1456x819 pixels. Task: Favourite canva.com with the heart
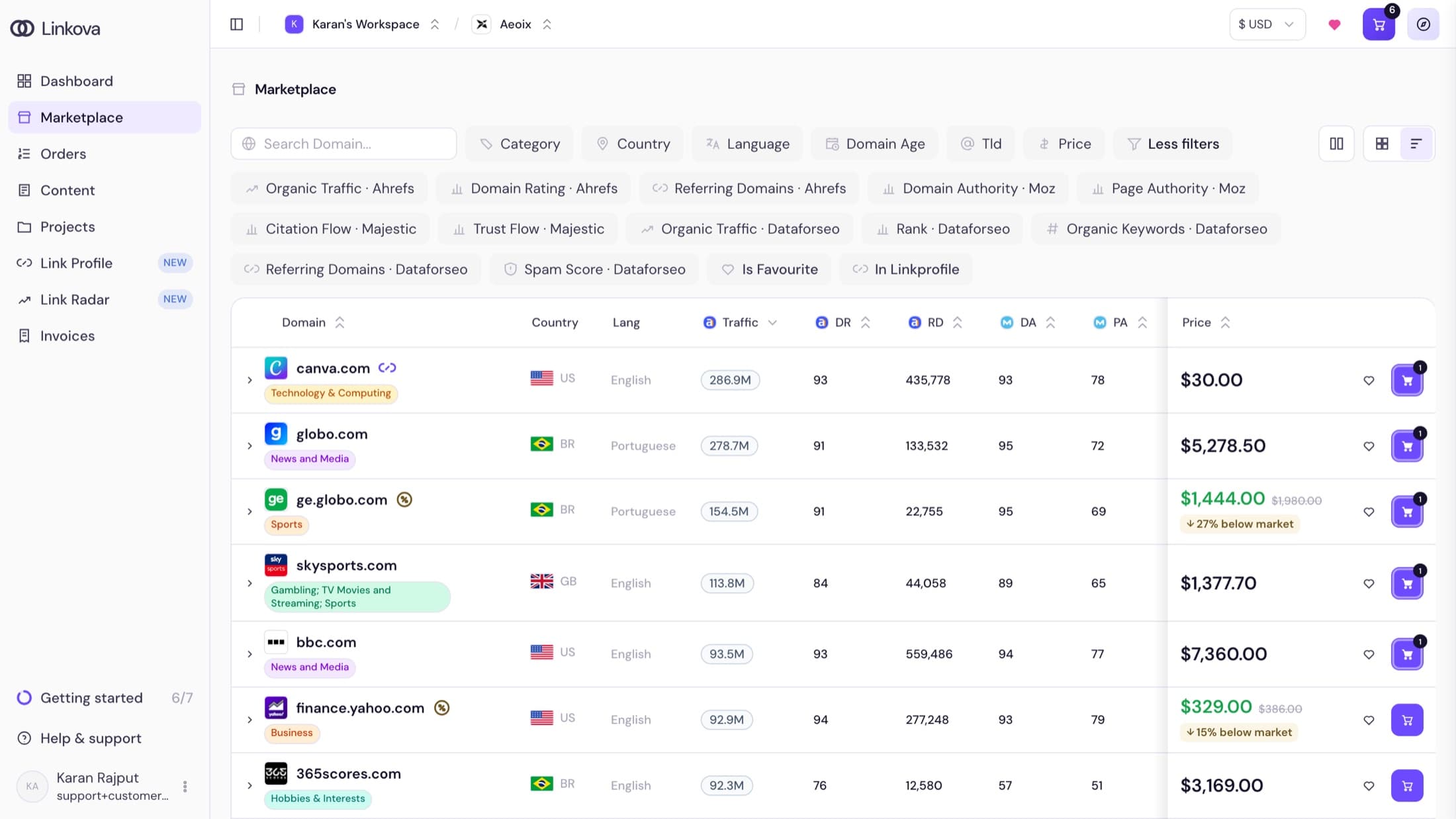(x=1369, y=381)
